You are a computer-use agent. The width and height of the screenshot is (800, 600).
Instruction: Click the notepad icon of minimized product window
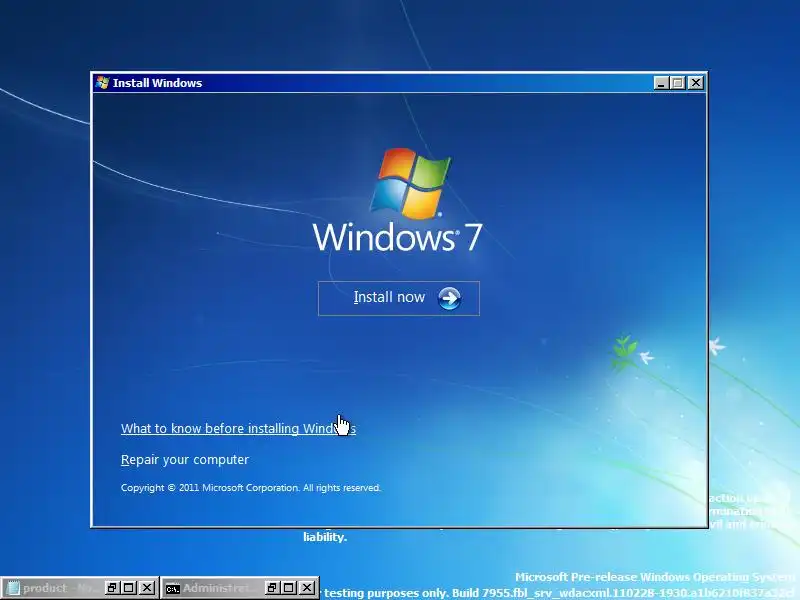12,588
